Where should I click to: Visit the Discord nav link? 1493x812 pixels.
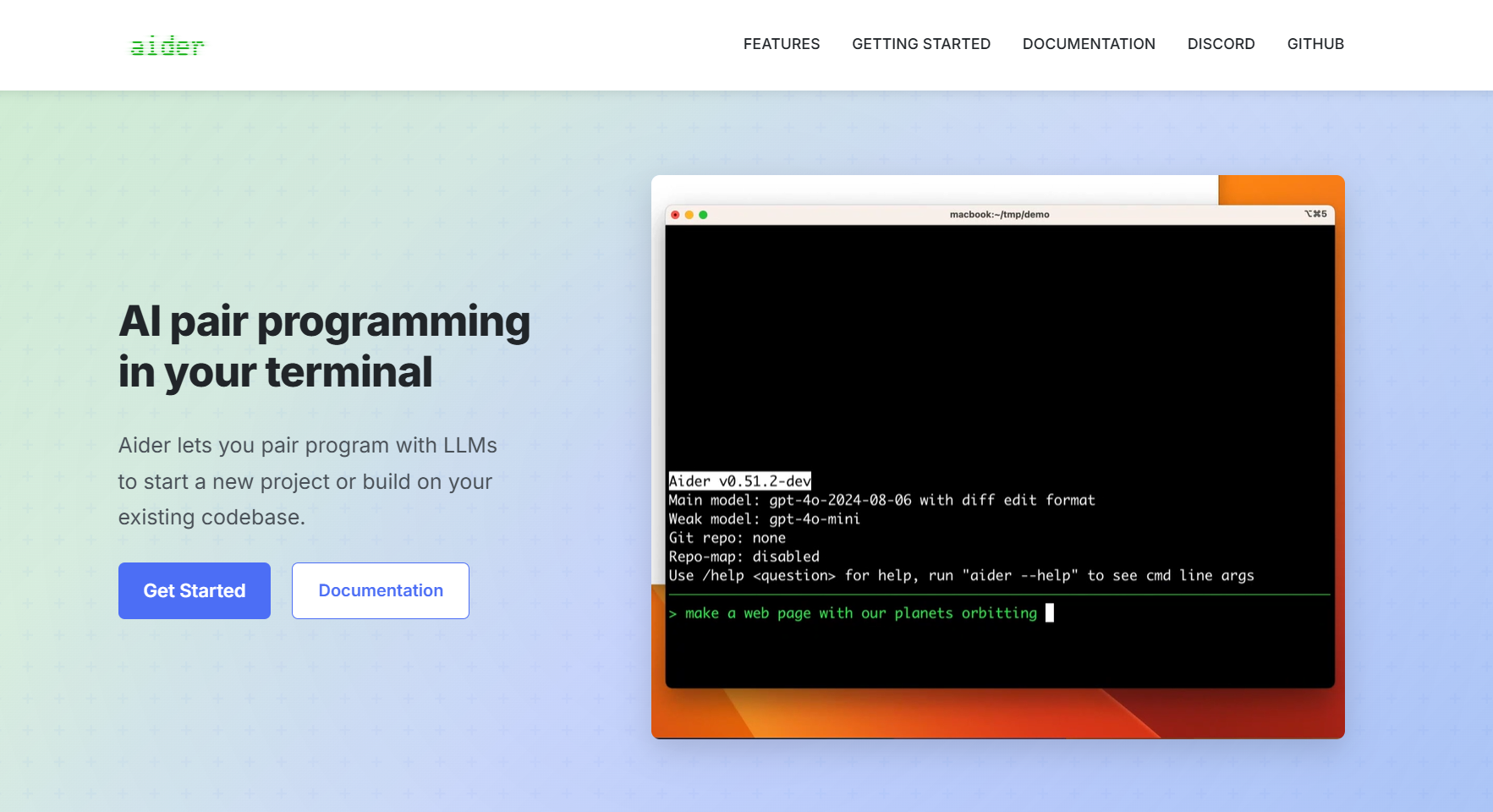1221,44
